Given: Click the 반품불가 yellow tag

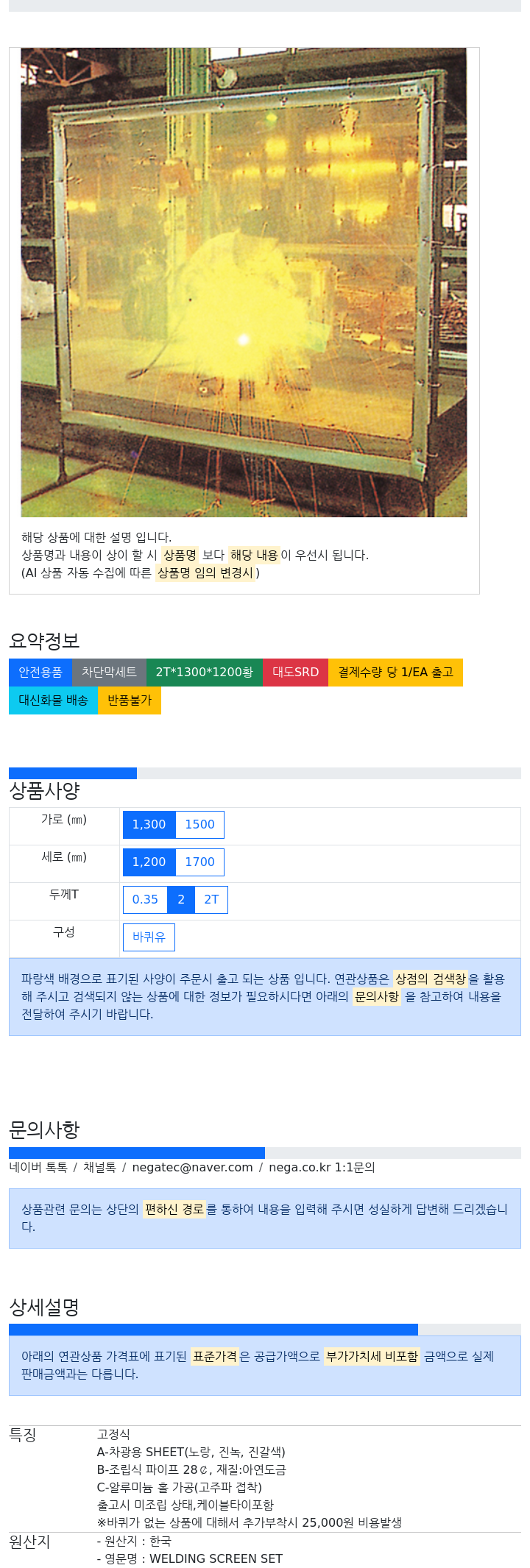Looking at the screenshot, I should click(x=130, y=700).
